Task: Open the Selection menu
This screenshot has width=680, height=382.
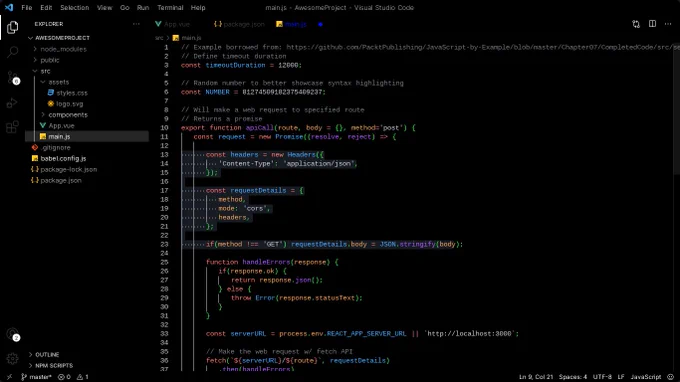Action: point(75,7)
